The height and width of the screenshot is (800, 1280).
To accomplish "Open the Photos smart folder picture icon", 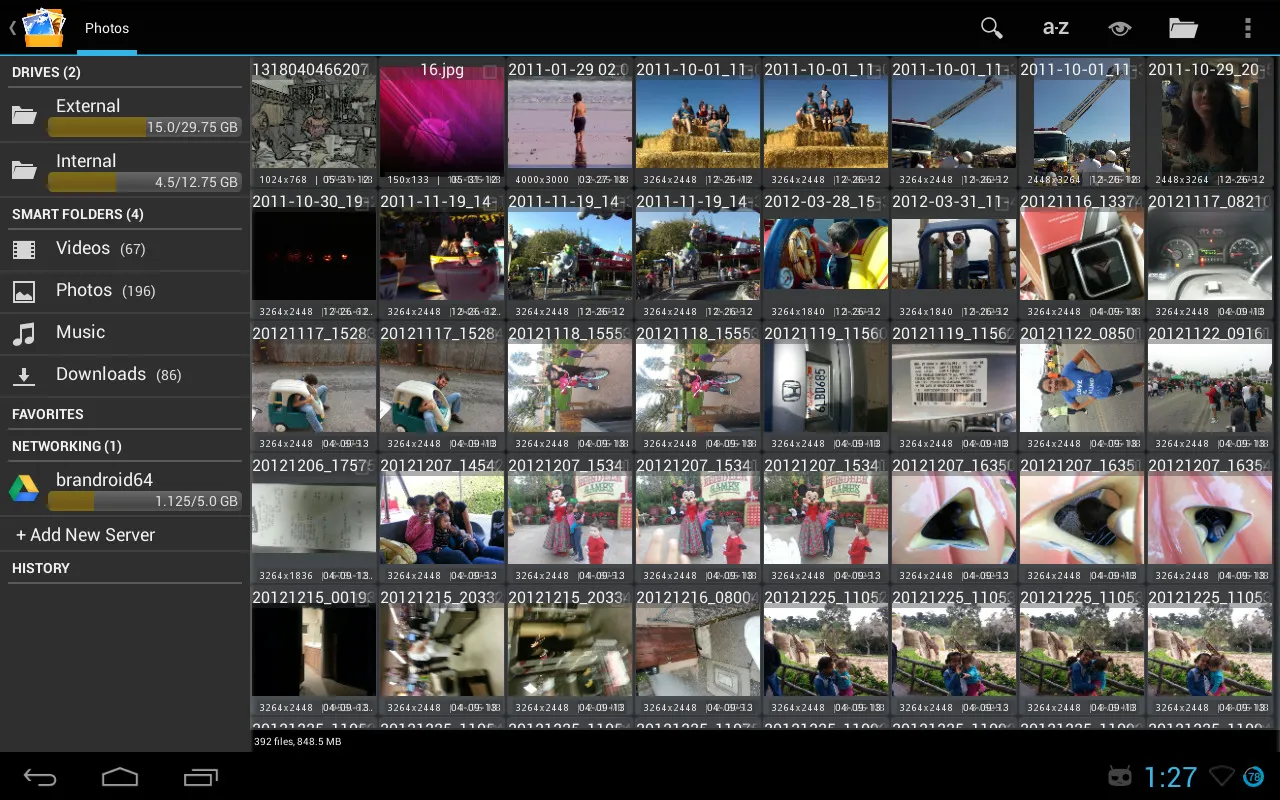I will pos(23,290).
